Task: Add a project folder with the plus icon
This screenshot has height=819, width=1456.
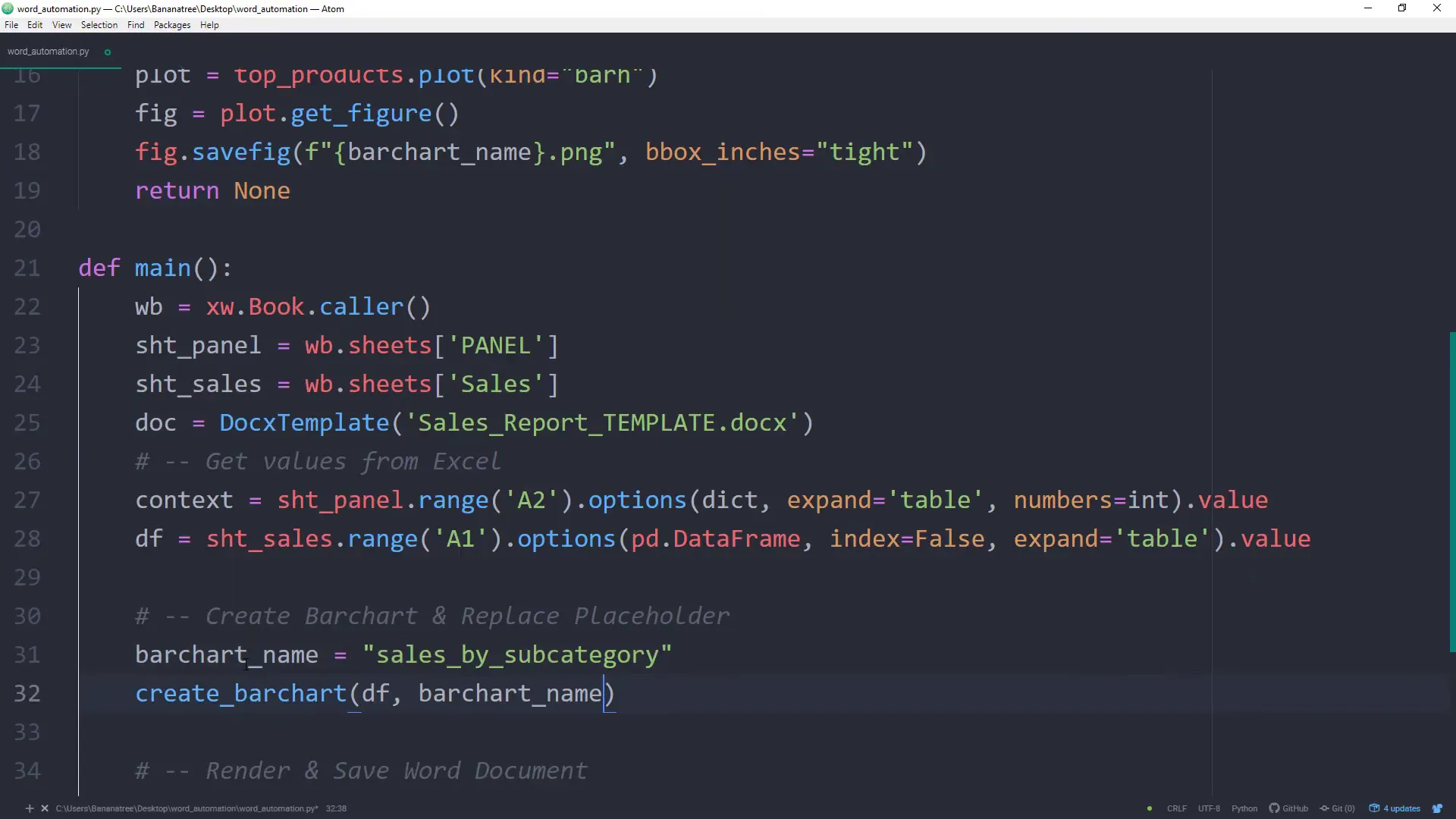Action: coord(29,808)
